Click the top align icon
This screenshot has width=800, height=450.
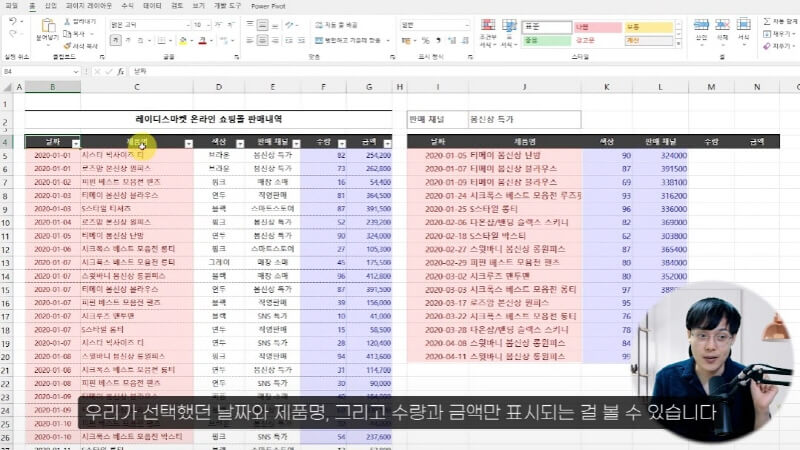(250, 24)
